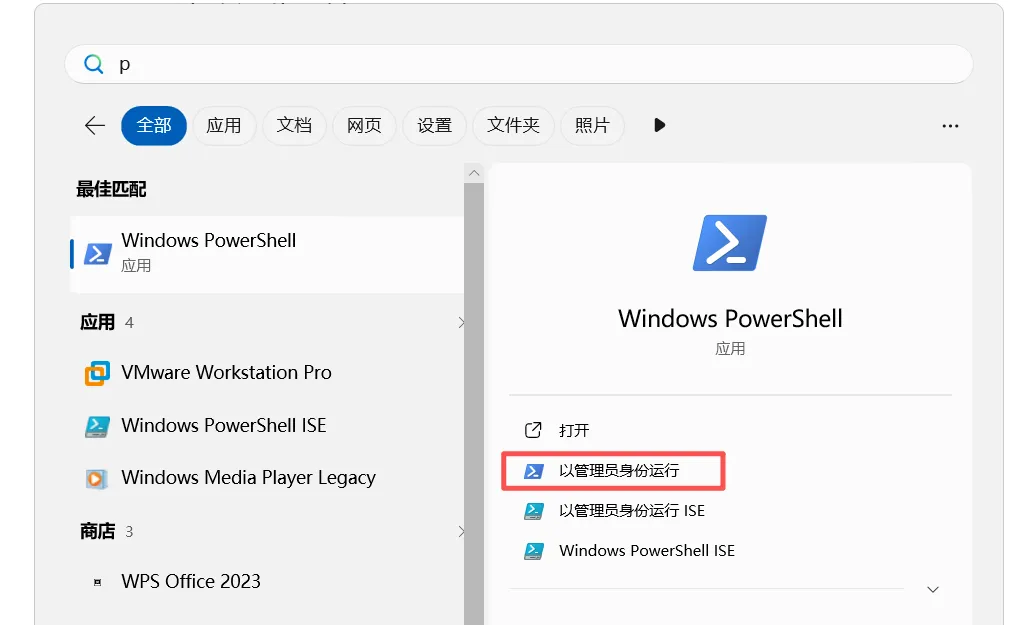This screenshot has width=1019, height=625.
Task: Click the 应用 section header
Action: [97, 322]
